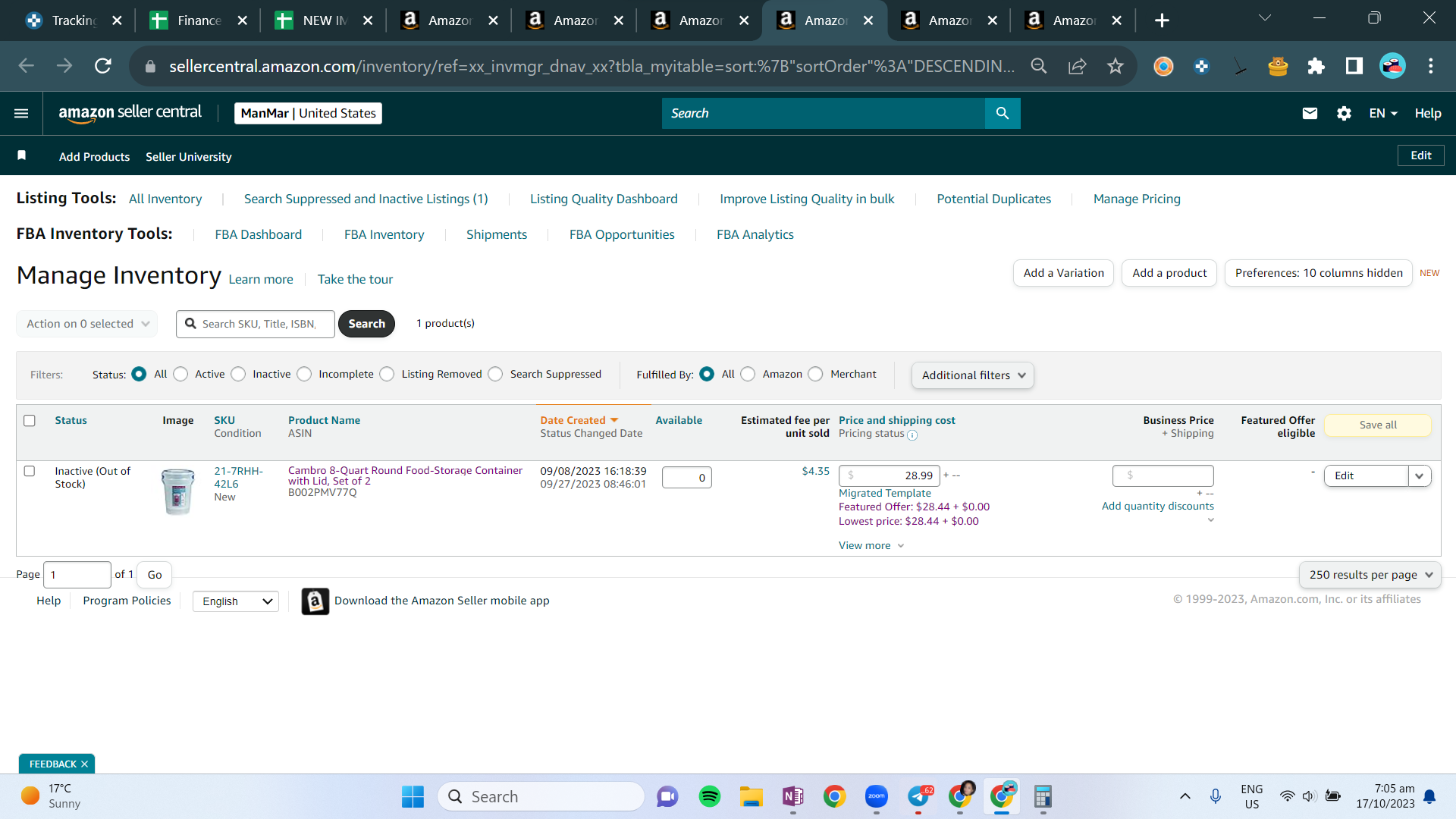Click the browser share icon
Screen dimensions: 1456x819
point(1077,67)
